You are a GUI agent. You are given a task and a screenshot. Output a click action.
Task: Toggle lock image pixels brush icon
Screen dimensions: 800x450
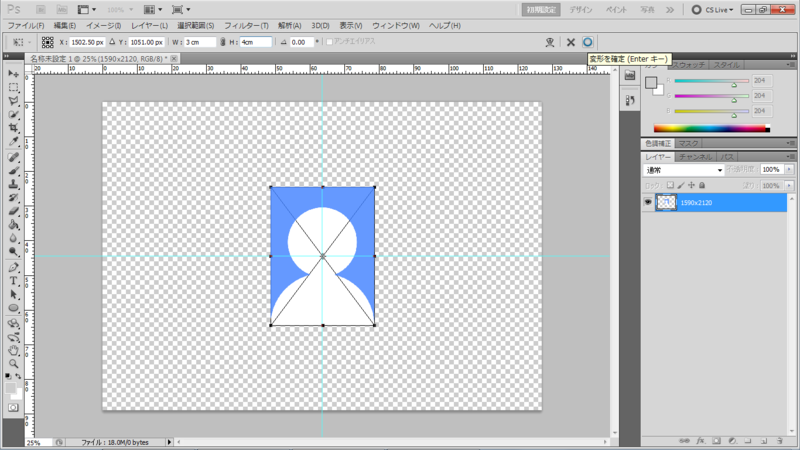pos(681,185)
